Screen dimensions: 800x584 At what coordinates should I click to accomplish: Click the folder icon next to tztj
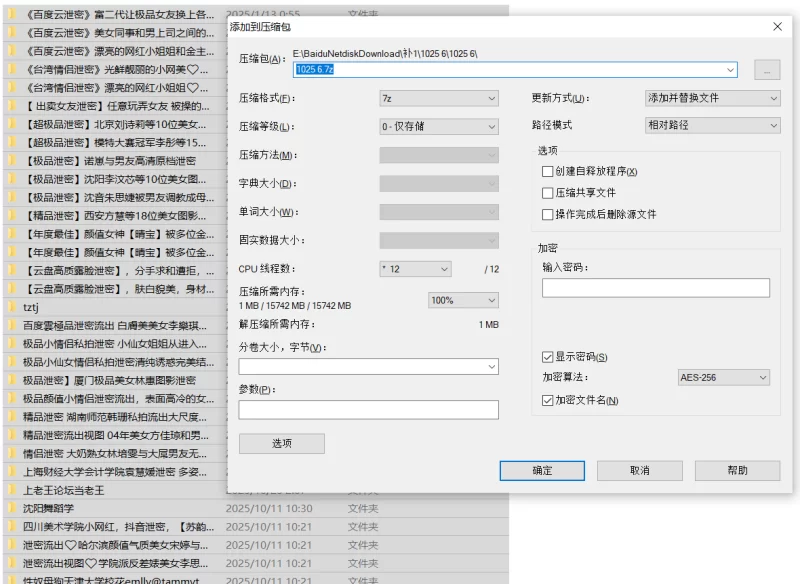click(x=11, y=307)
